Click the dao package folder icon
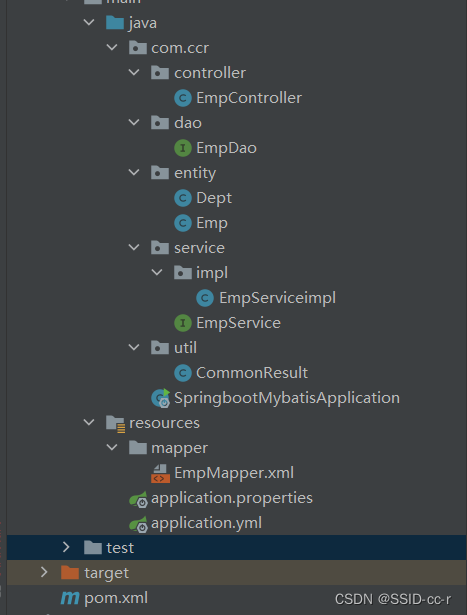 [x=160, y=123]
